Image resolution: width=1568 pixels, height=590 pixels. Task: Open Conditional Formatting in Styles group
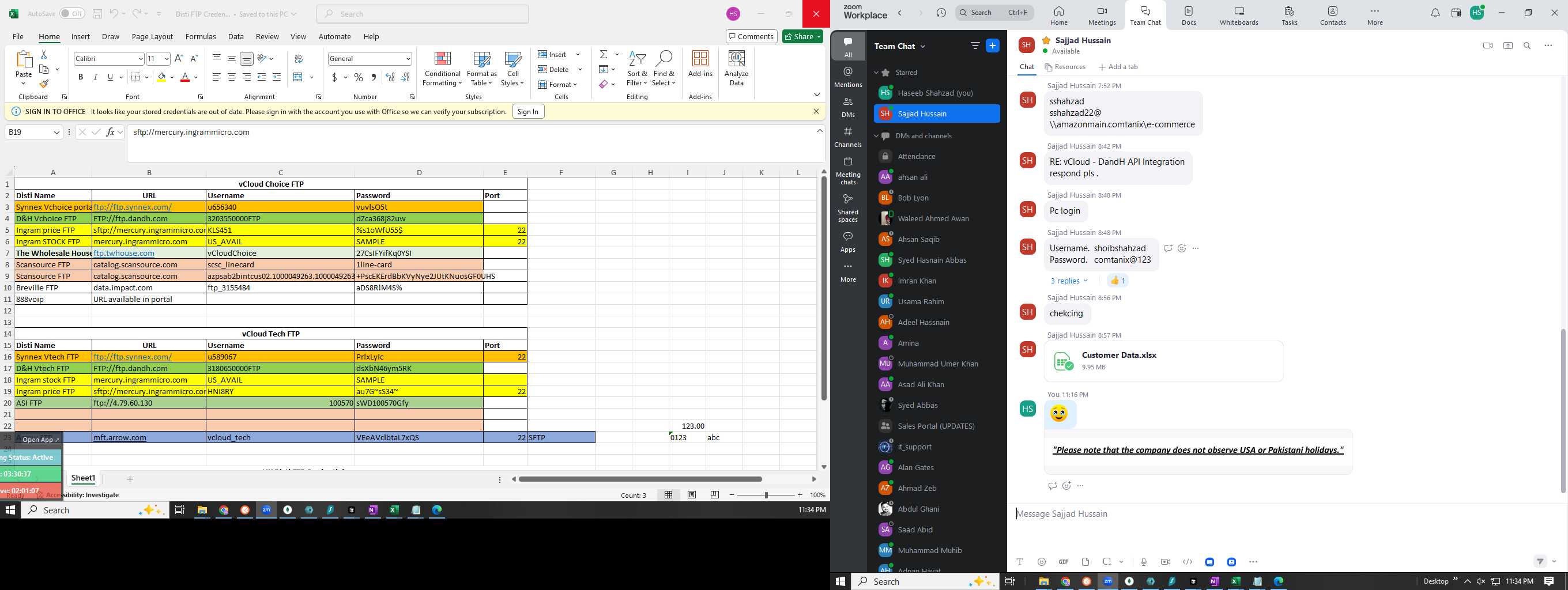(443, 69)
